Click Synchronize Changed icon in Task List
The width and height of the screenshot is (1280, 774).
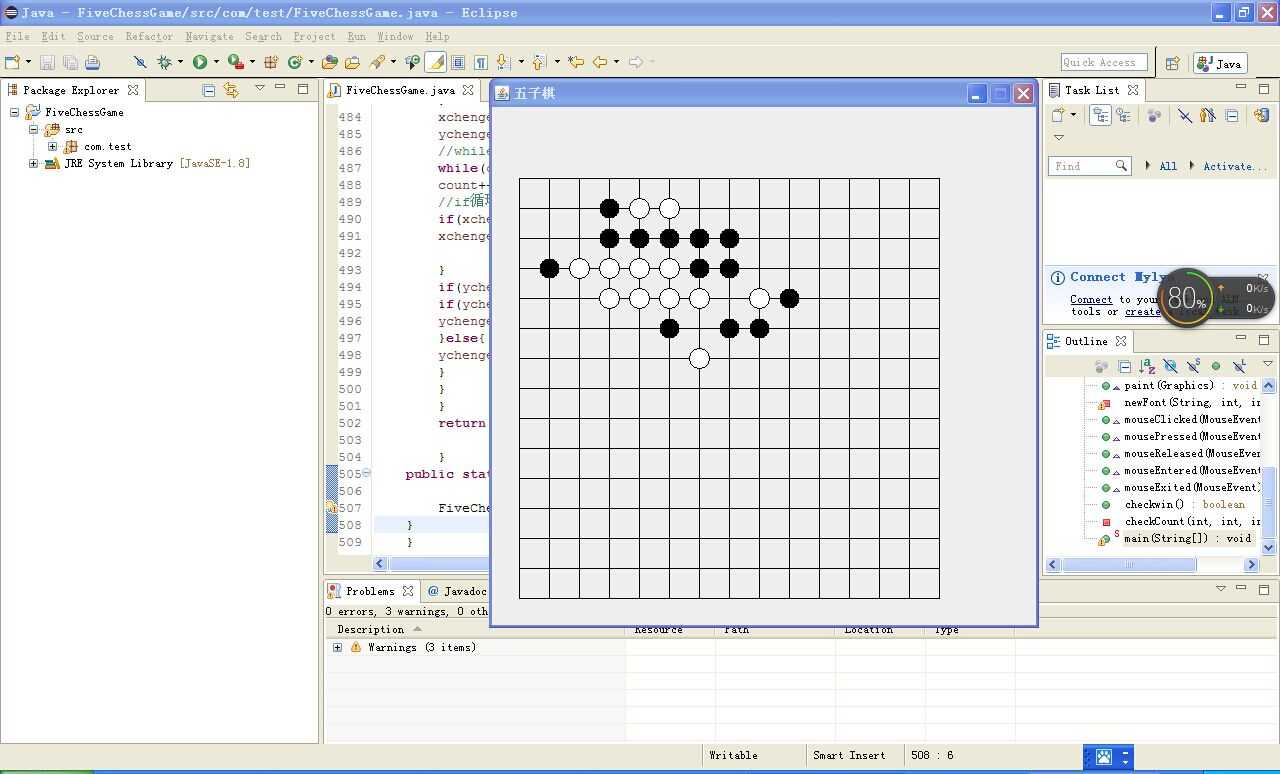pos(1262,115)
